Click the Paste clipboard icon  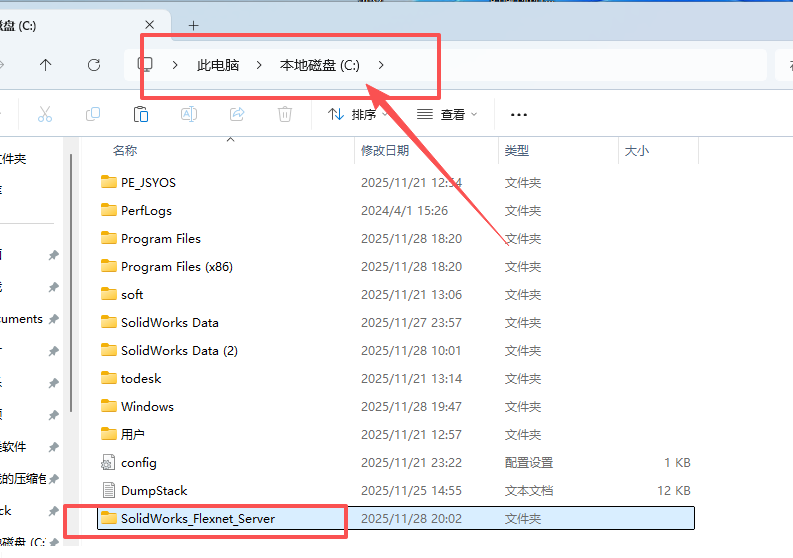click(x=141, y=114)
